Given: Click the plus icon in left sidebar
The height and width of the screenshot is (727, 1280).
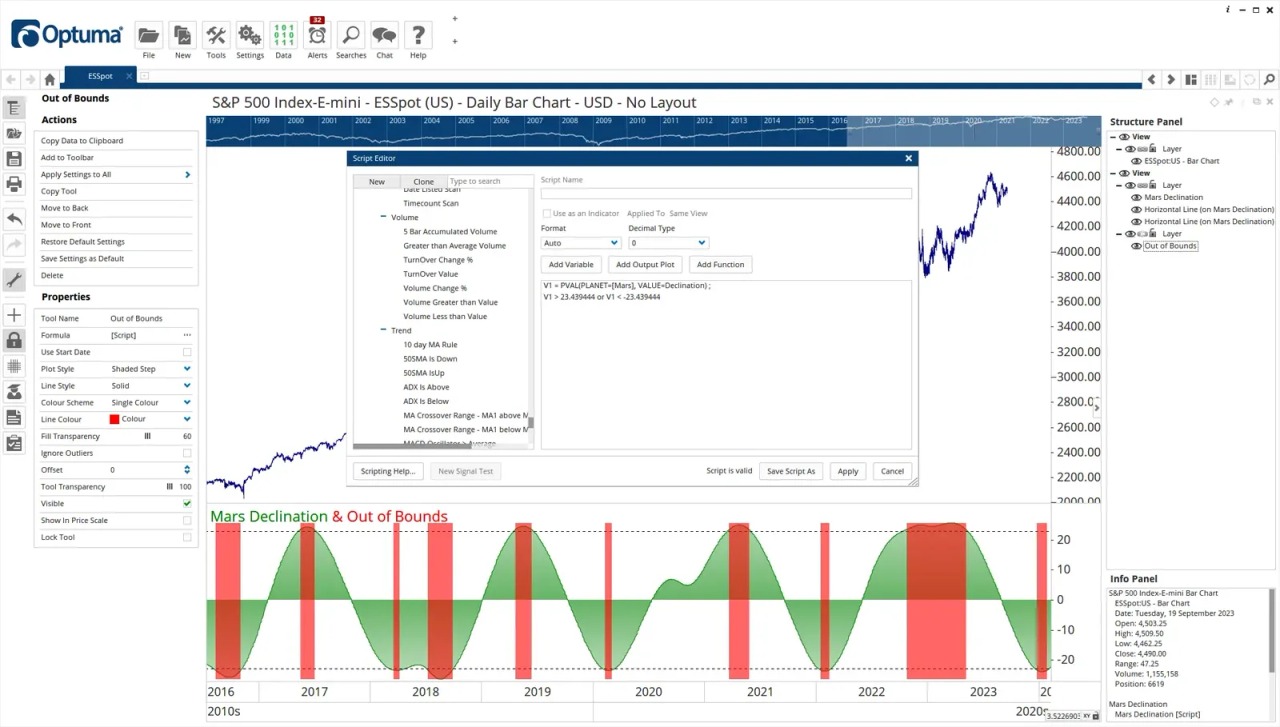Looking at the screenshot, I should pyautogui.click(x=14, y=315).
